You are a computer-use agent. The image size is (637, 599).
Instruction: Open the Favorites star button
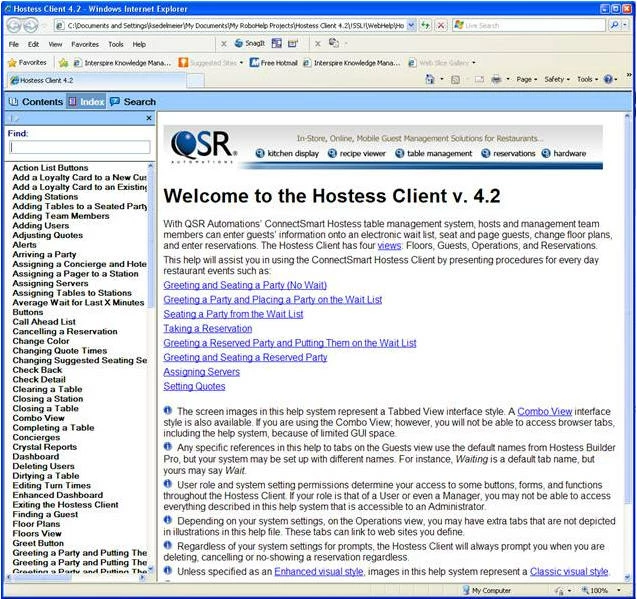click(27, 63)
